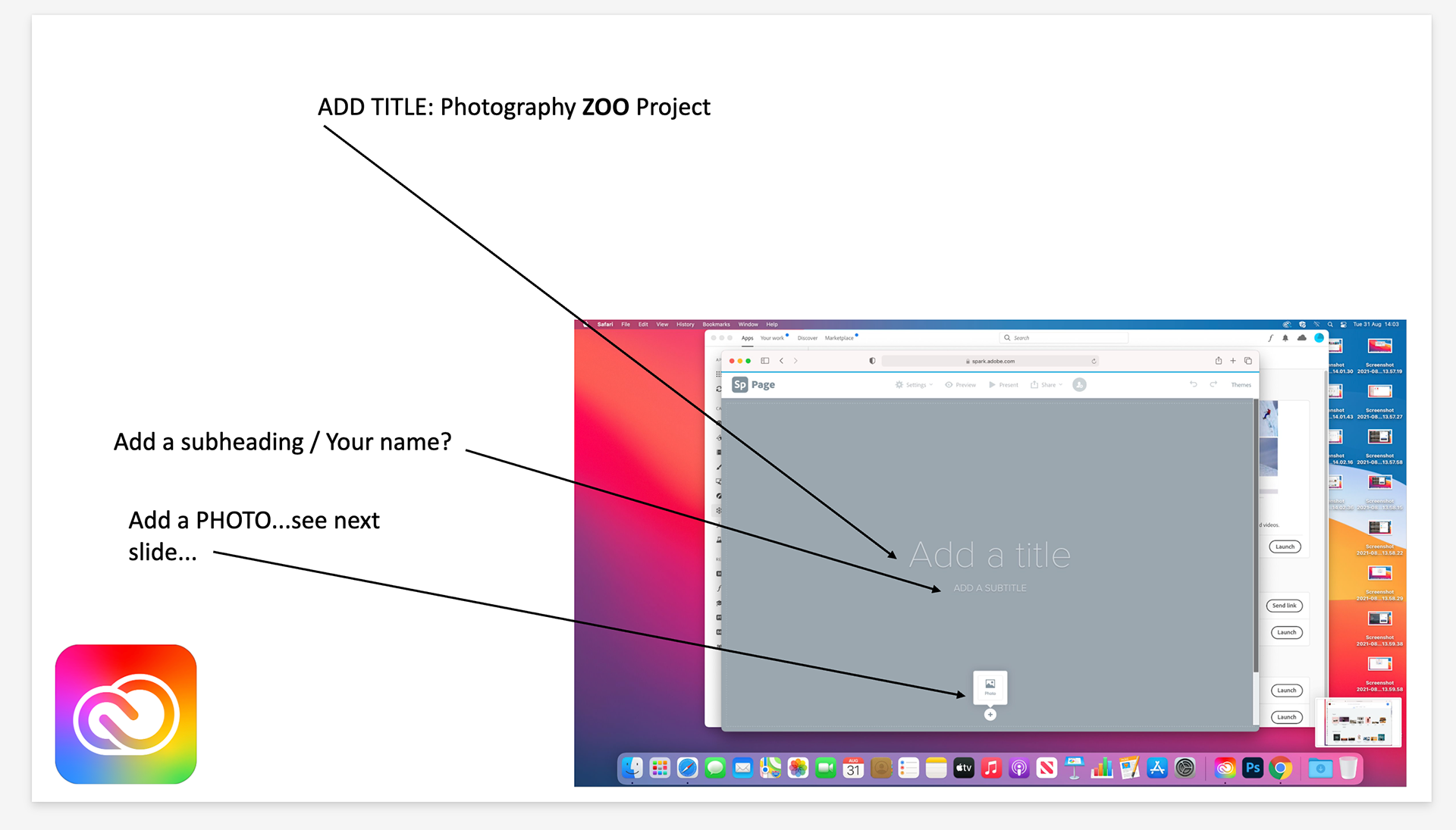Click the Send link button

(1284, 606)
